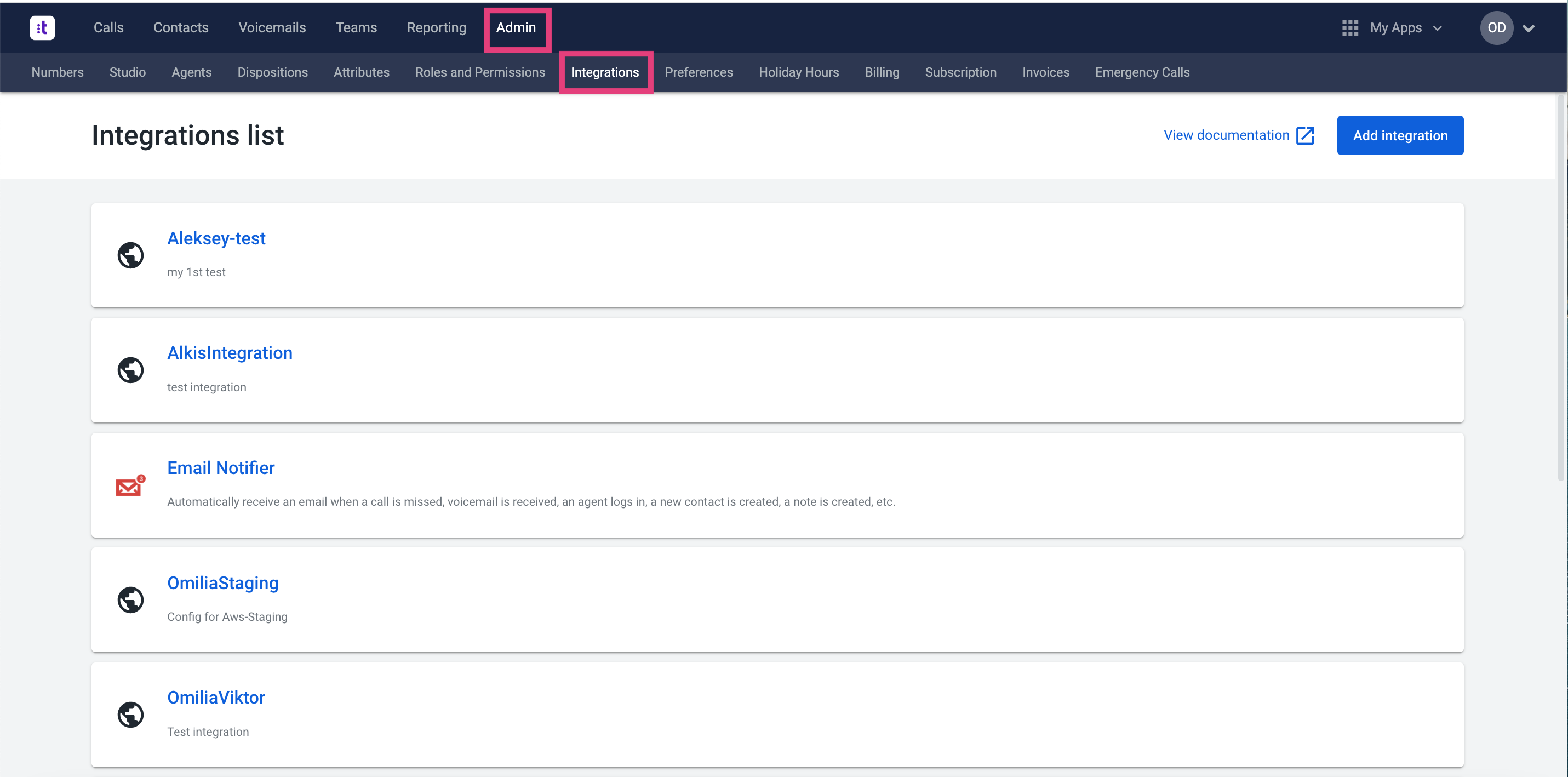The image size is (1568, 777).
Task: Click the page's vertical scrollbar
Action: tap(1561, 286)
